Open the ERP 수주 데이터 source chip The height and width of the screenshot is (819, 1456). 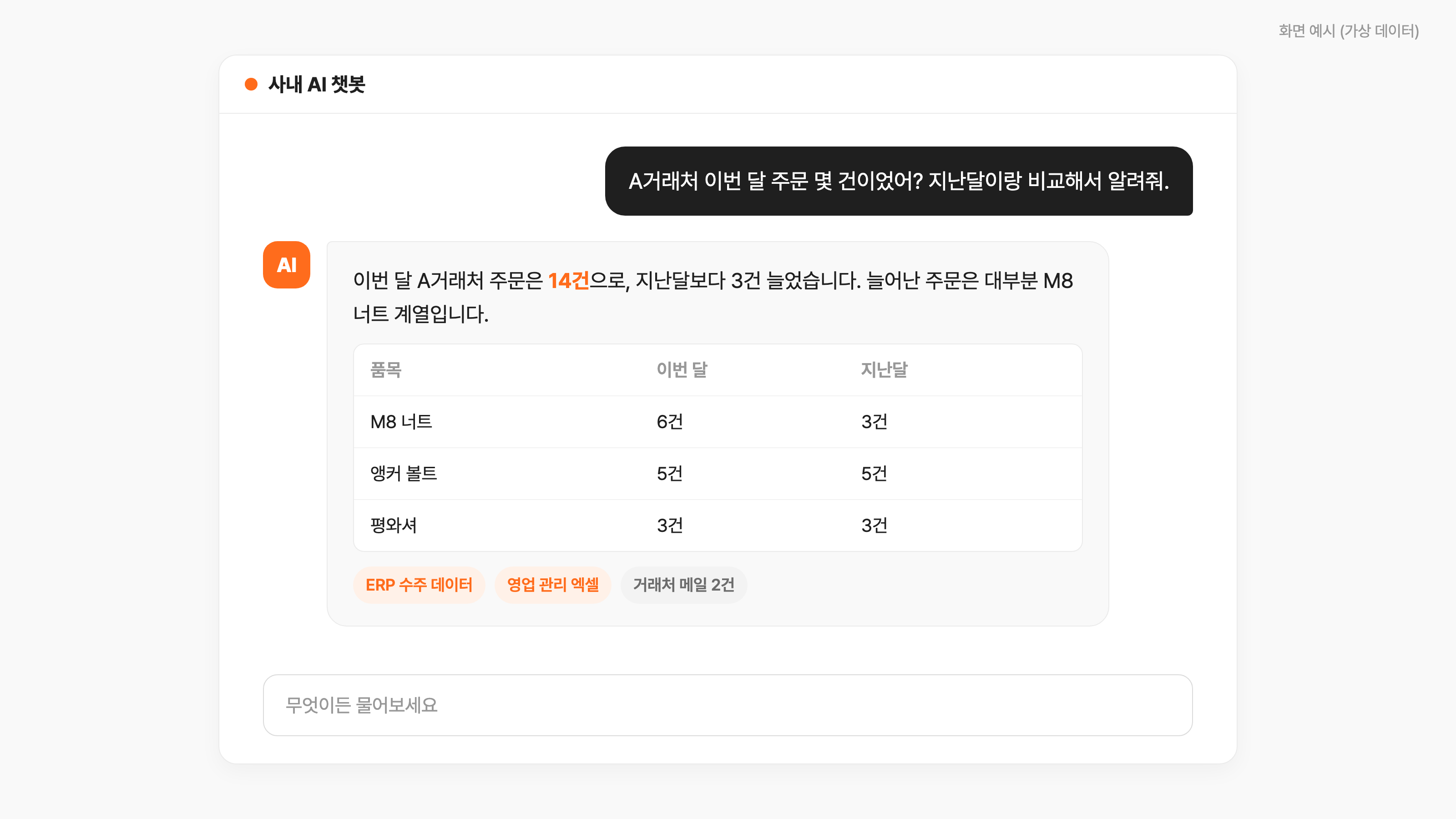point(419,584)
